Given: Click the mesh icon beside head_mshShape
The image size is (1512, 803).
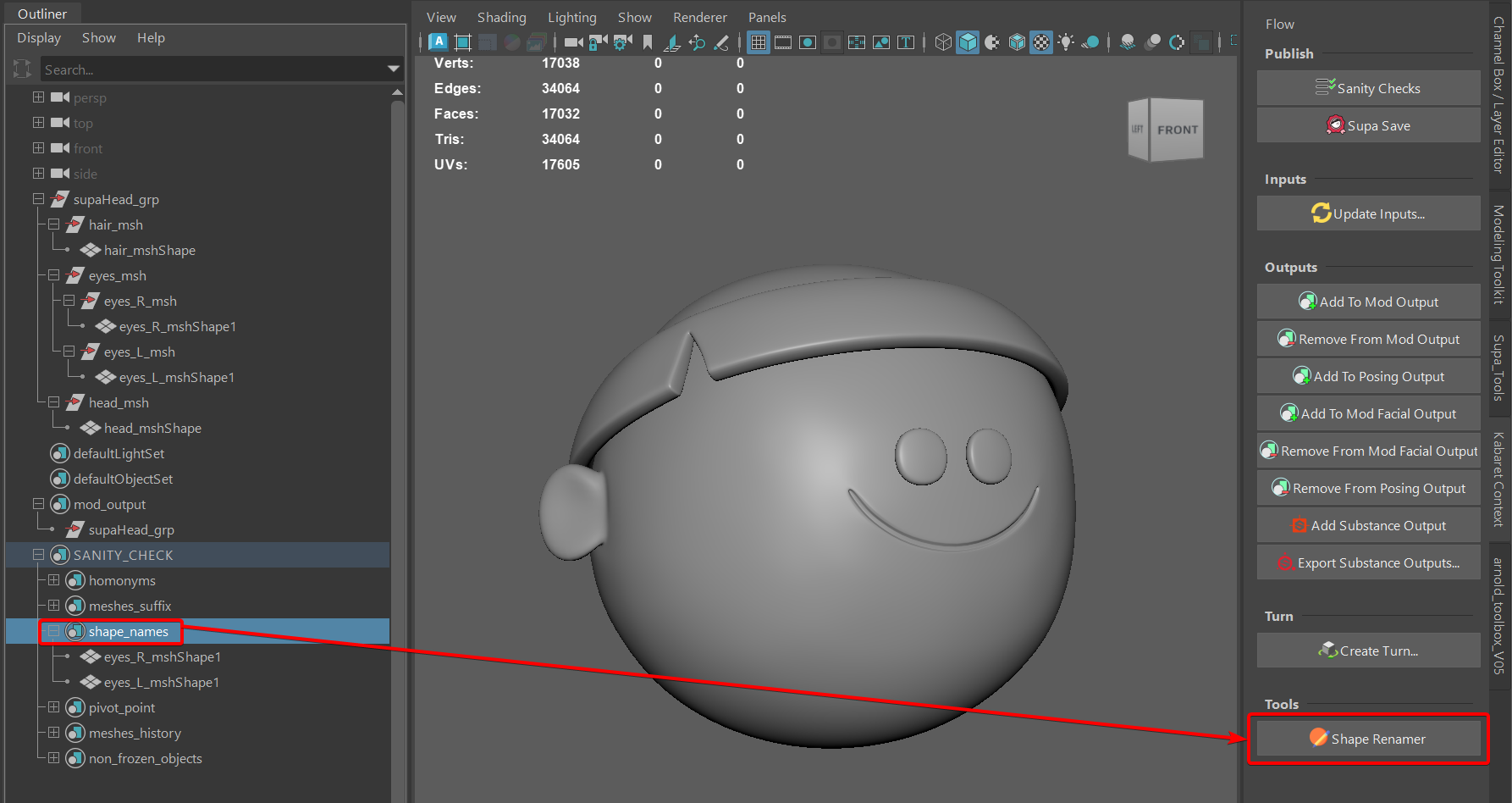Looking at the screenshot, I should coord(91,428).
